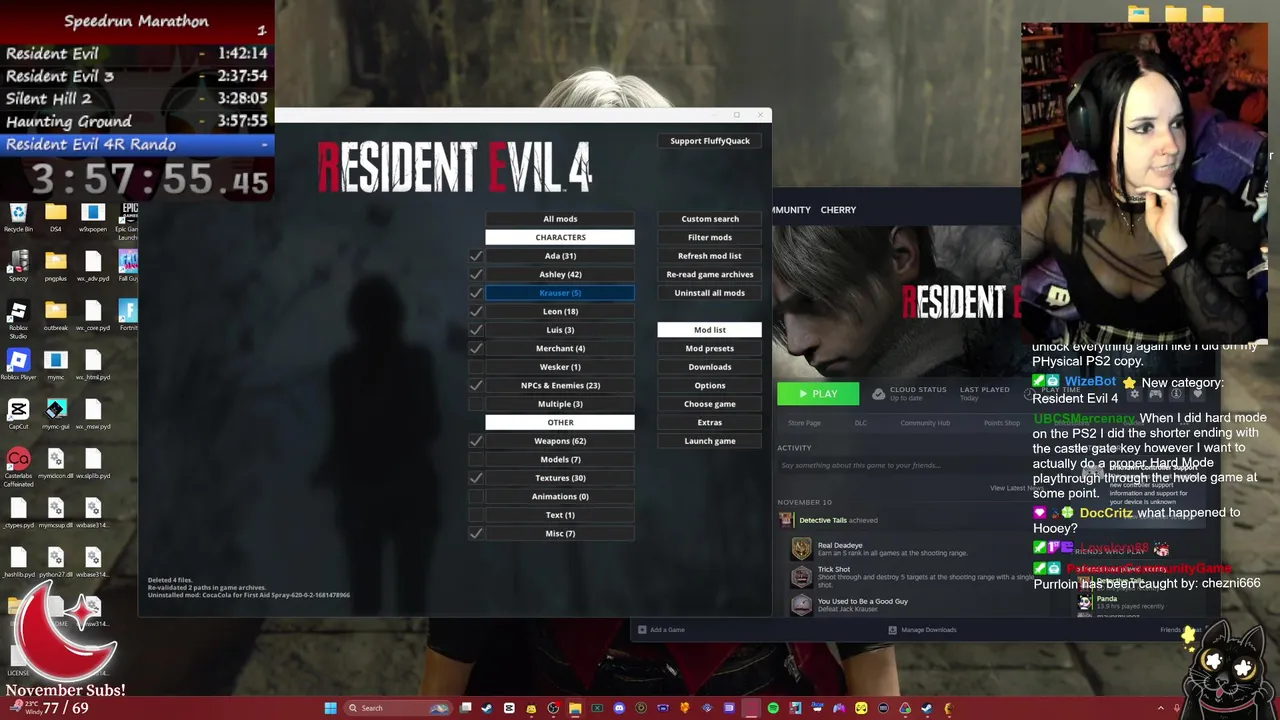The height and width of the screenshot is (720, 1280).
Task: Open the Leon (18) mod category
Action: (x=560, y=311)
